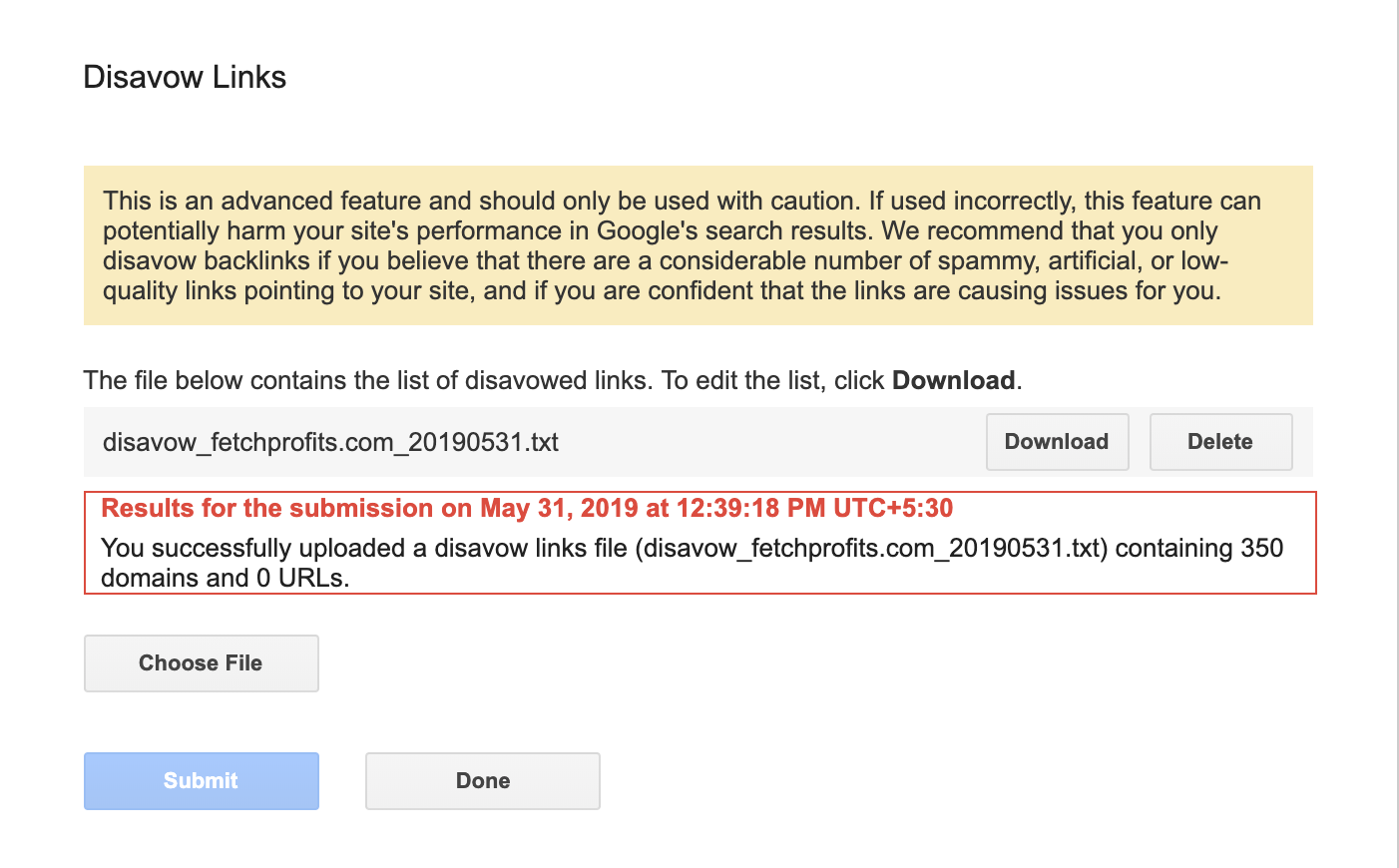Click the 'May 31, 2019' date in results heading
This screenshot has height=868, width=1399.
coord(559,508)
